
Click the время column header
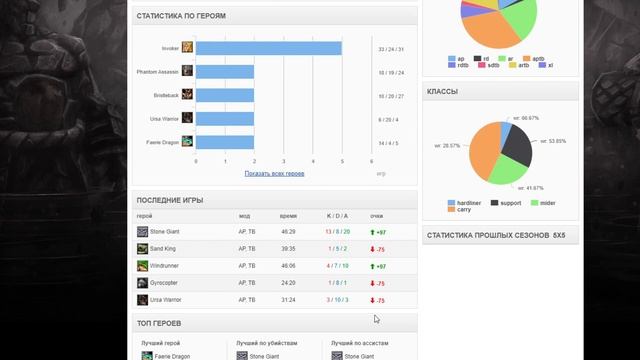pos(288,216)
